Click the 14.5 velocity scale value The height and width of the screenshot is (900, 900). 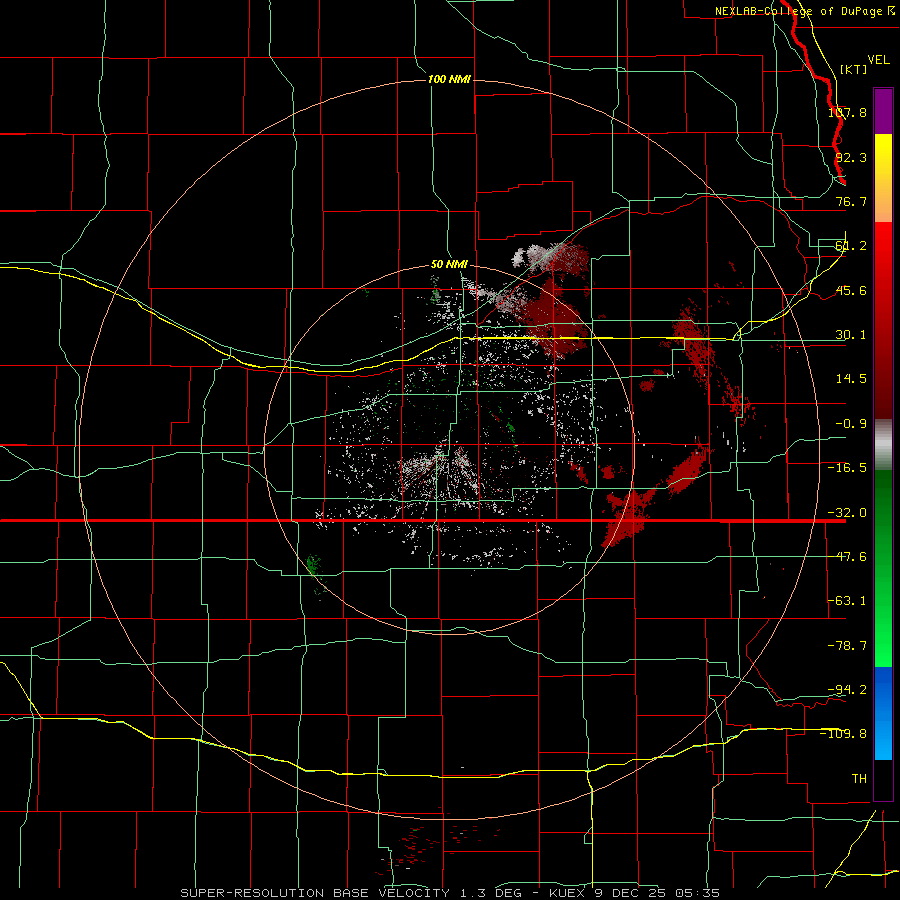coord(851,379)
